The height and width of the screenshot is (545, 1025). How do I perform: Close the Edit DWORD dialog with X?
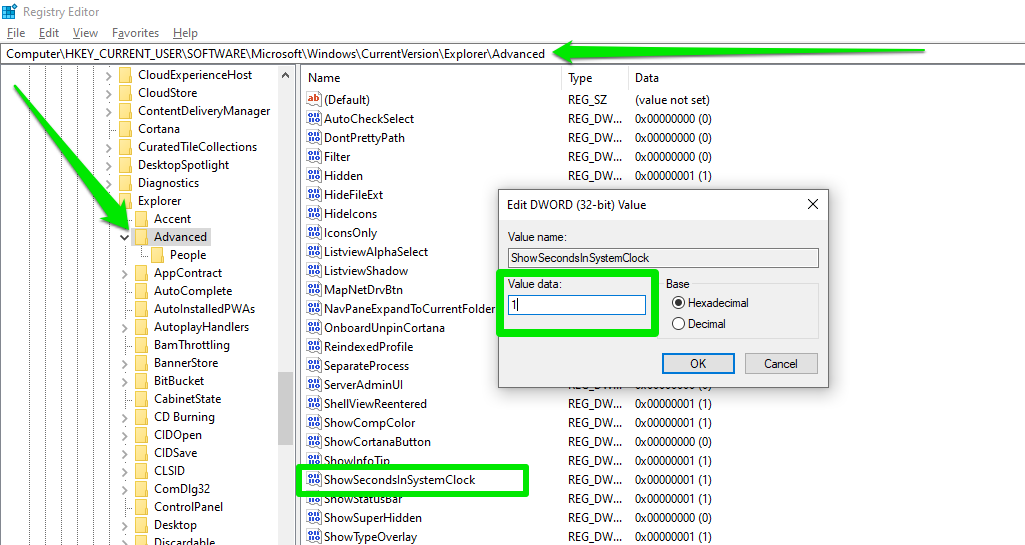tap(813, 205)
